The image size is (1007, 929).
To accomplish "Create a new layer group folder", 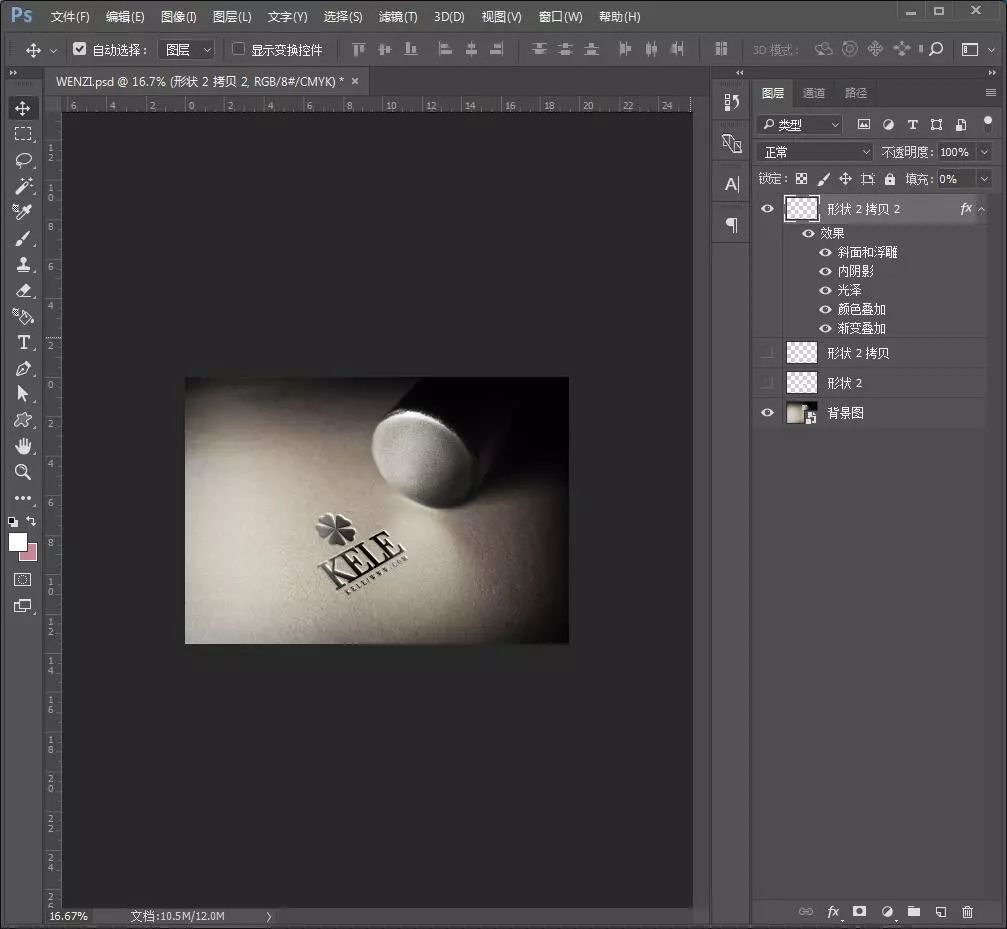I will pyautogui.click(x=913, y=912).
